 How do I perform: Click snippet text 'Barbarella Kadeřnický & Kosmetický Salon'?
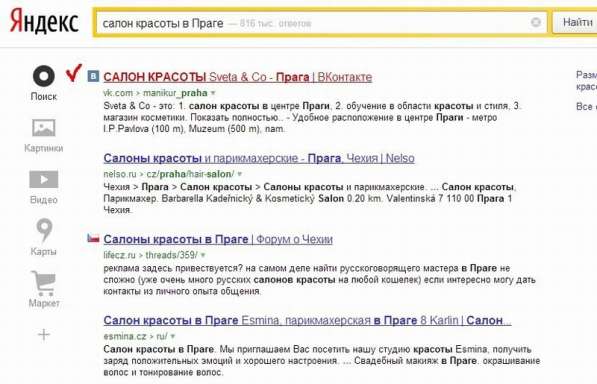tap(253, 199)
